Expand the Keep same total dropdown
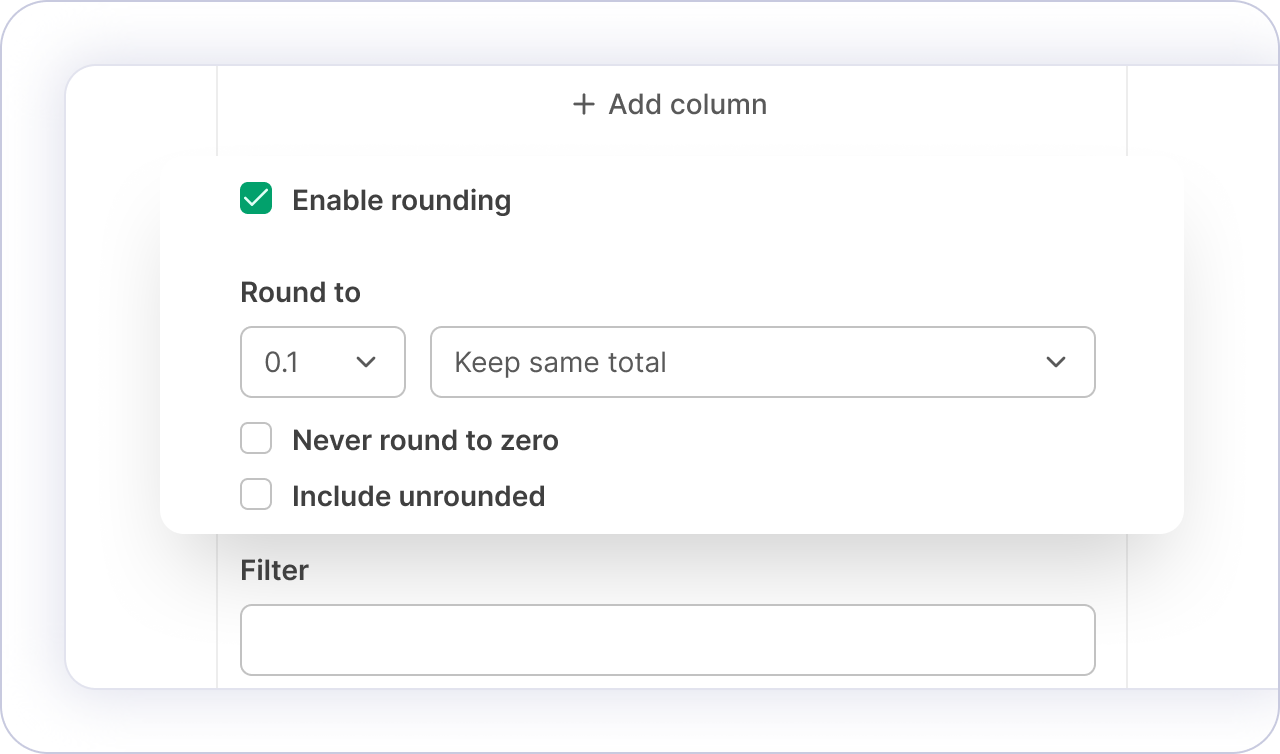 tap(762, 362)
